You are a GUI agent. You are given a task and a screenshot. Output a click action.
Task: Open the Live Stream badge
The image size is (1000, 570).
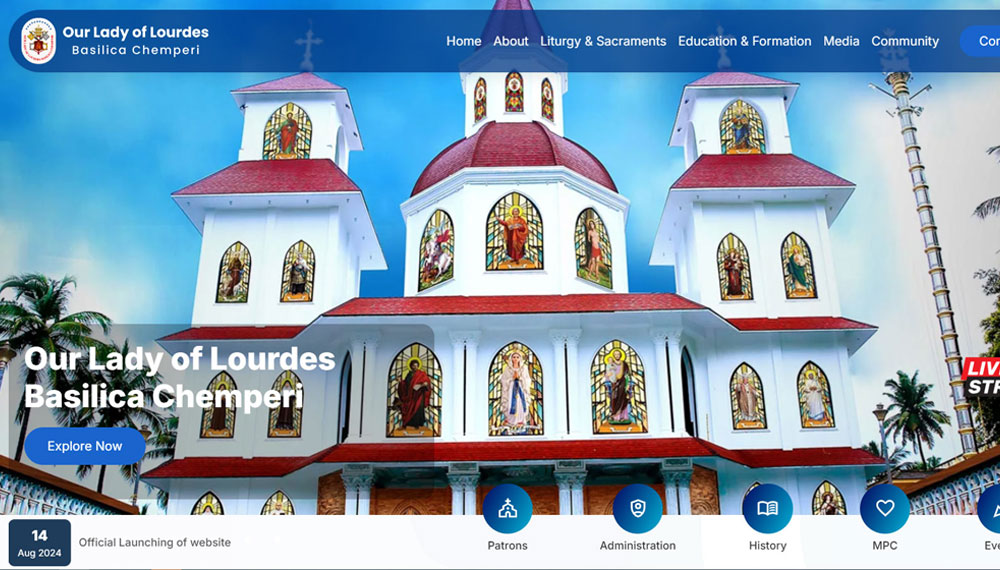click(982, 377)
